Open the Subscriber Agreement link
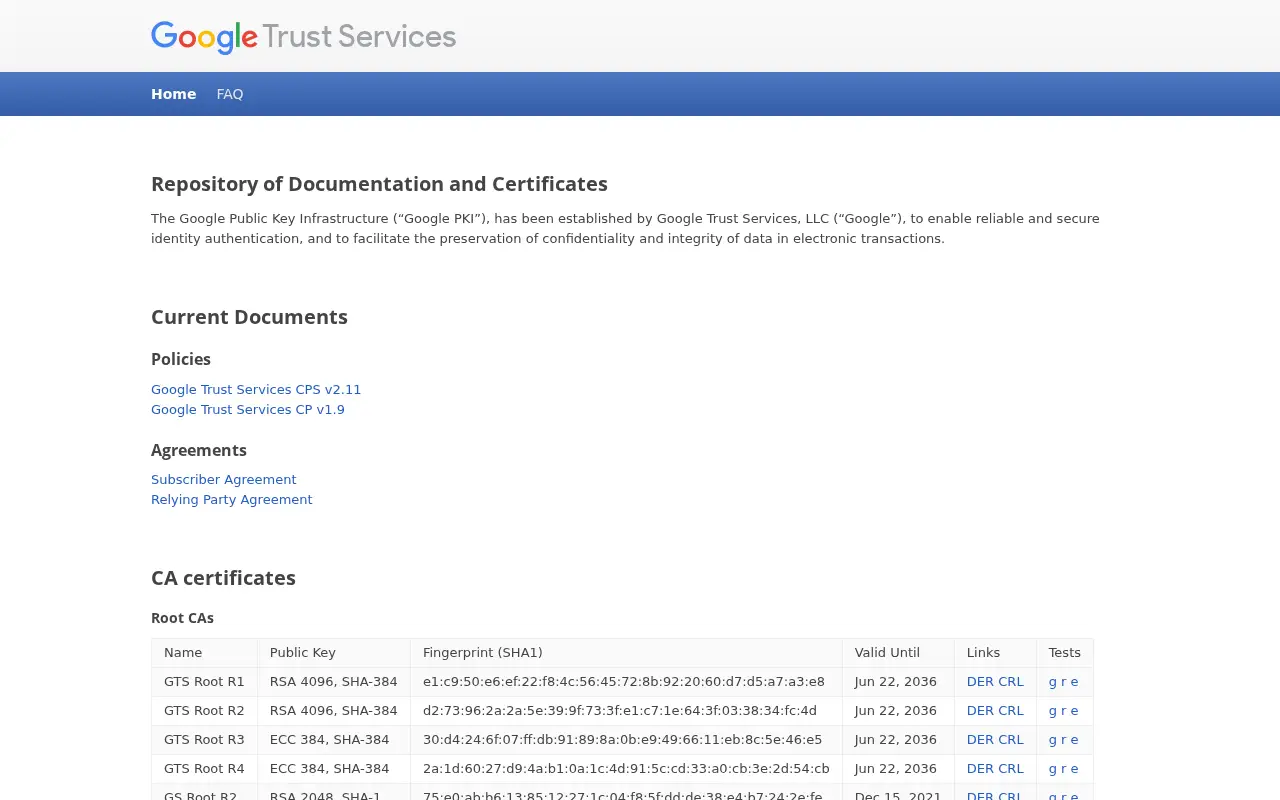This screenshot has height=800, width=1280. (x=224, y=480)
